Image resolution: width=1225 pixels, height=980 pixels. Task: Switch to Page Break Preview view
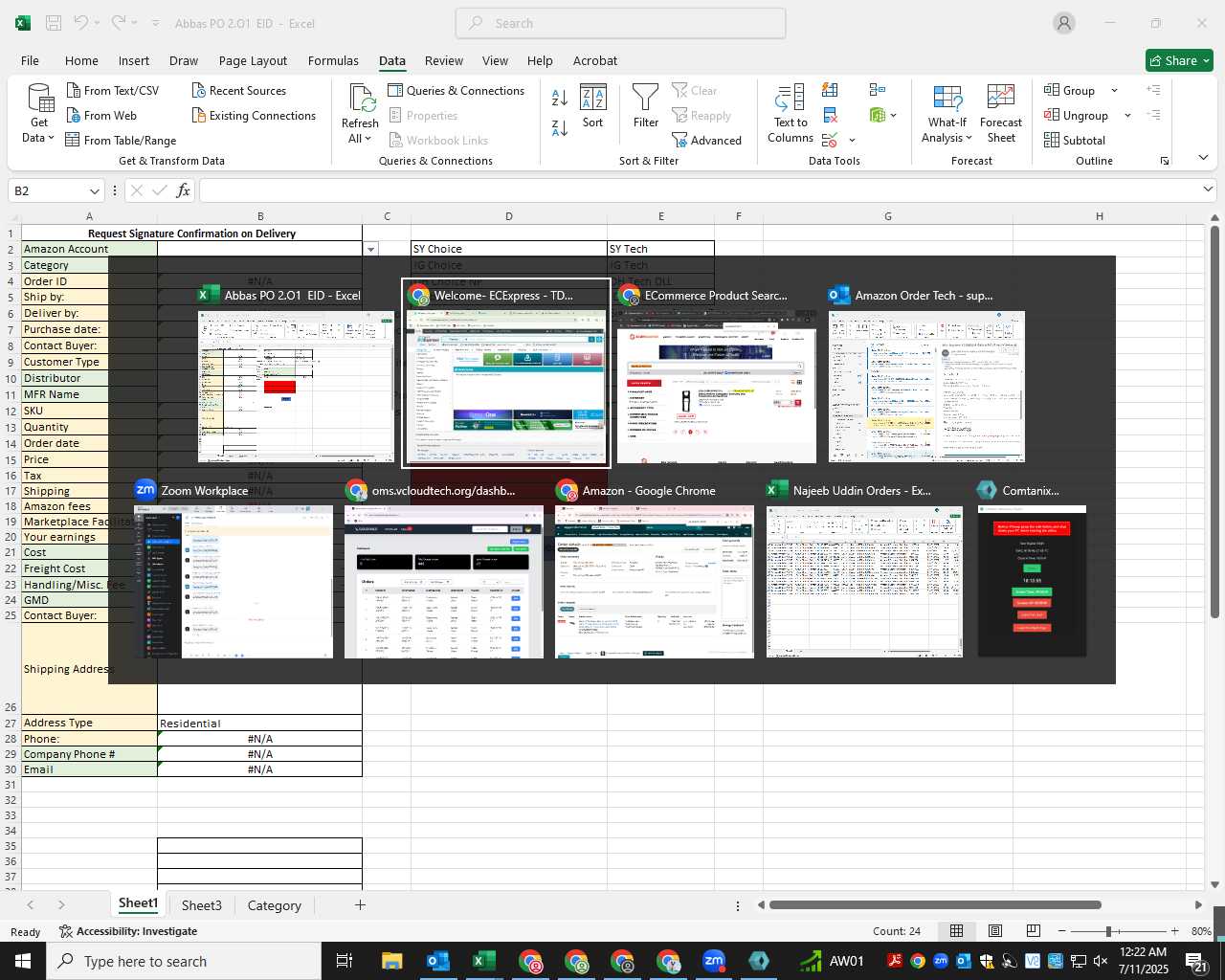(1033, 930)
